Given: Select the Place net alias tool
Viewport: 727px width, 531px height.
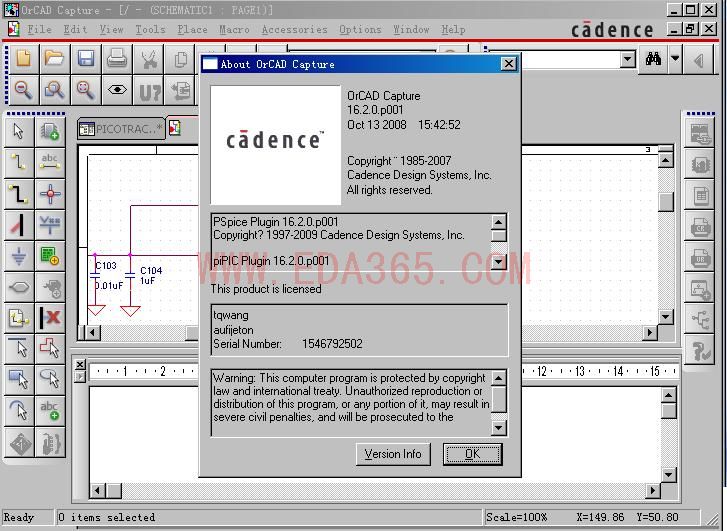Looking at the screenshot, I should click(x=50, y=162).
